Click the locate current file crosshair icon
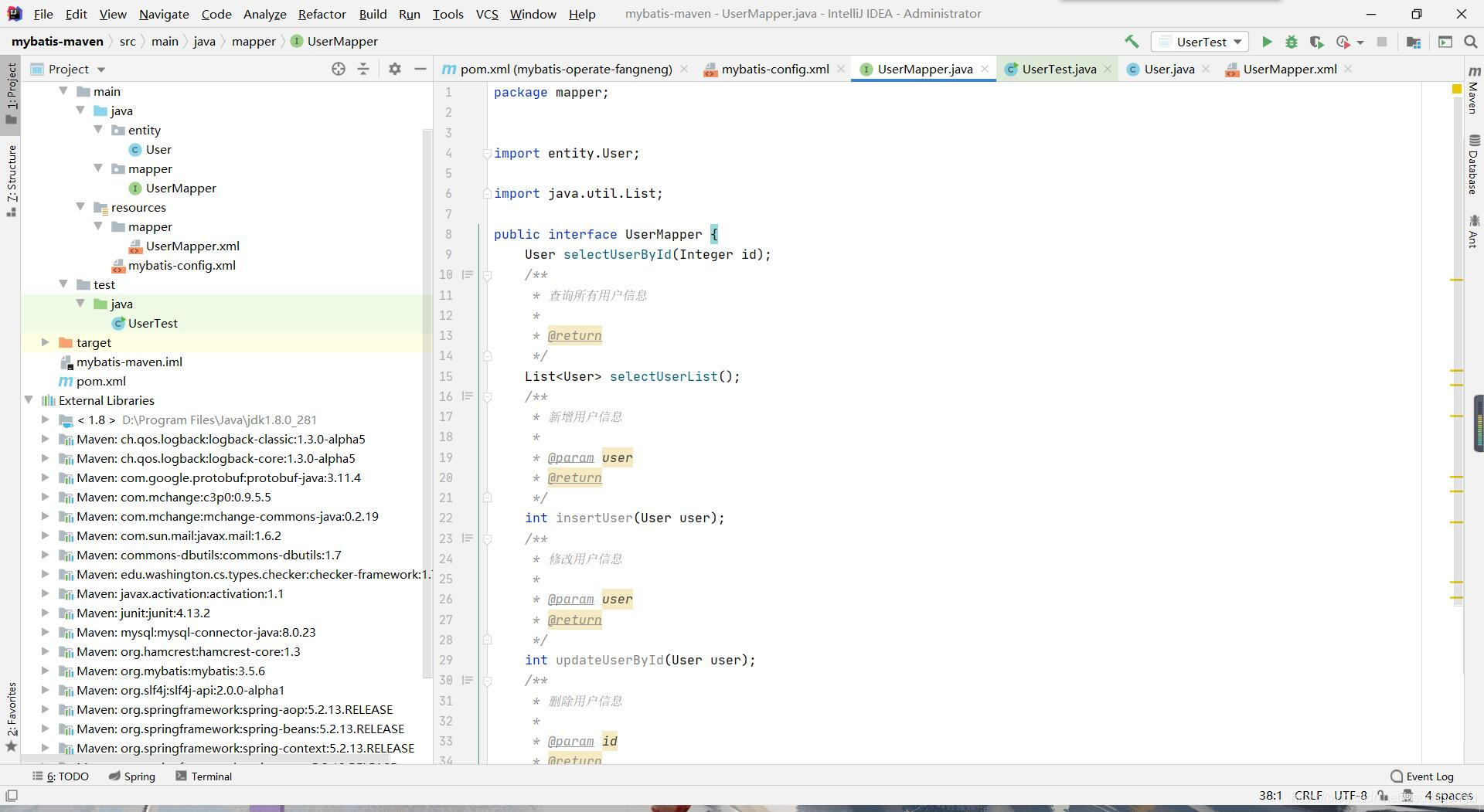 point(338,69)
